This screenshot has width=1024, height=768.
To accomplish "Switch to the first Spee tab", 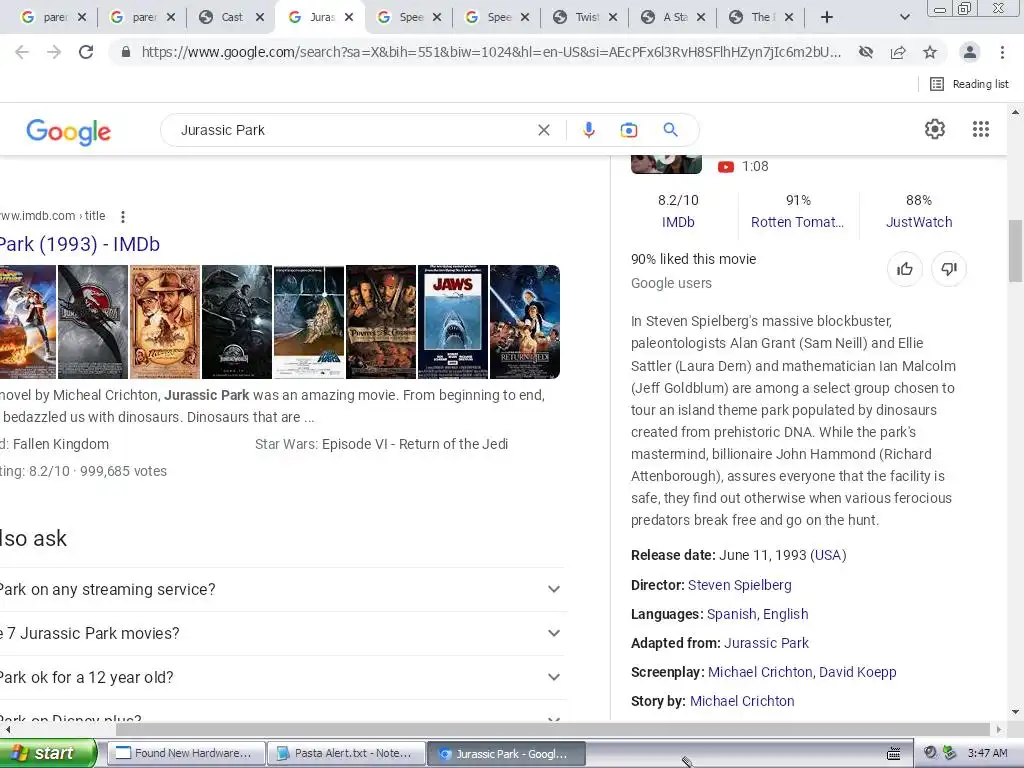I will pyautogui.click(x=411, y=17).
